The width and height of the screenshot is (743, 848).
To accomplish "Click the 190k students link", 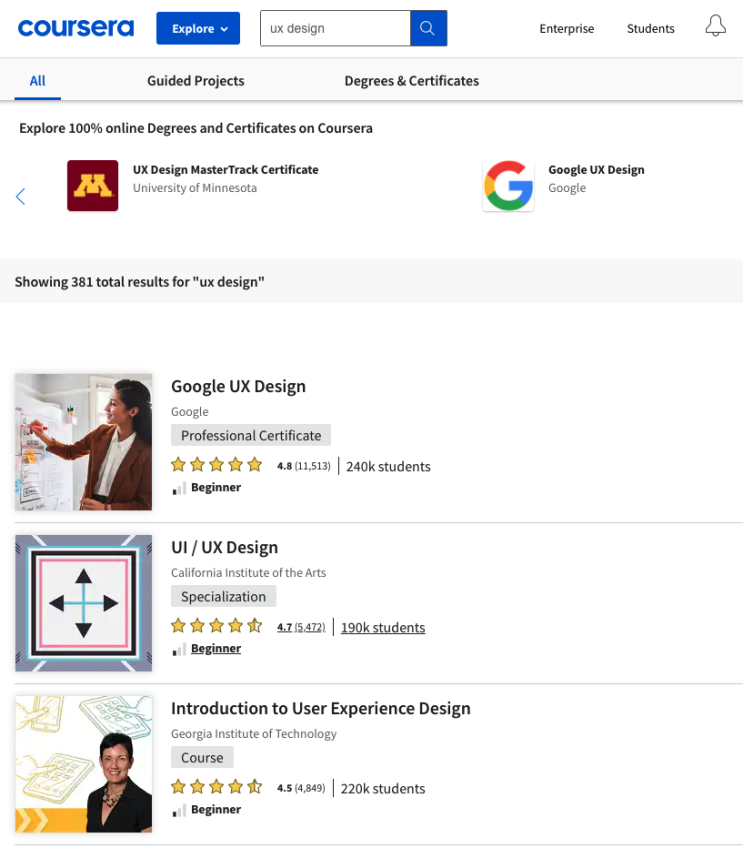I will click(x=382, y=626).
